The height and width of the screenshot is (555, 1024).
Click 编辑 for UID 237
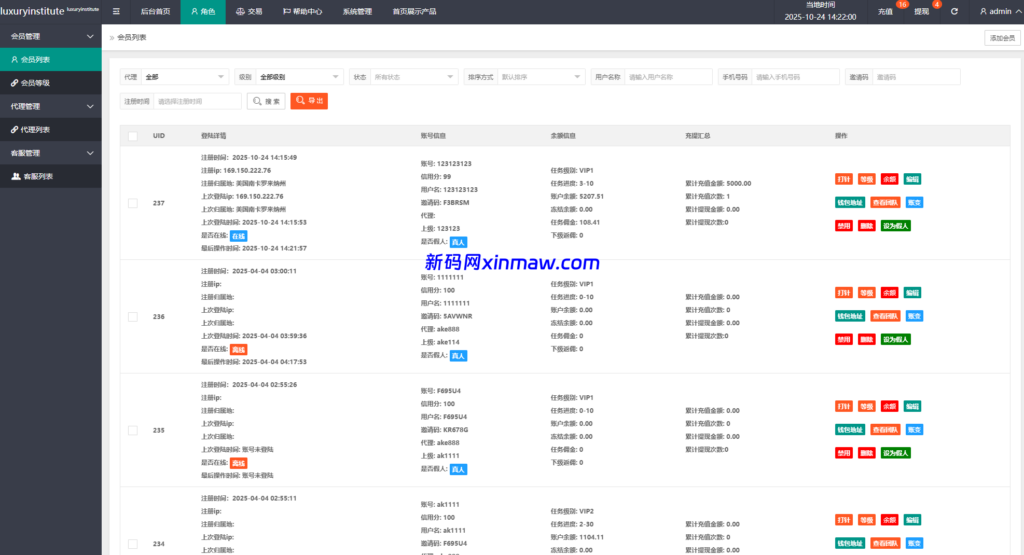click(x=912, y=179)
